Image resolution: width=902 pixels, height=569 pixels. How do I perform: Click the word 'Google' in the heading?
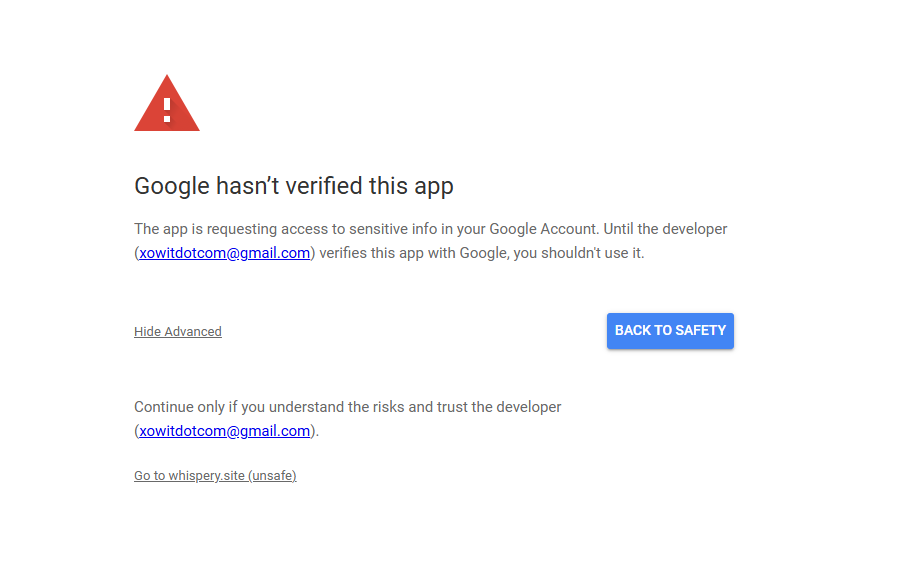172,186
